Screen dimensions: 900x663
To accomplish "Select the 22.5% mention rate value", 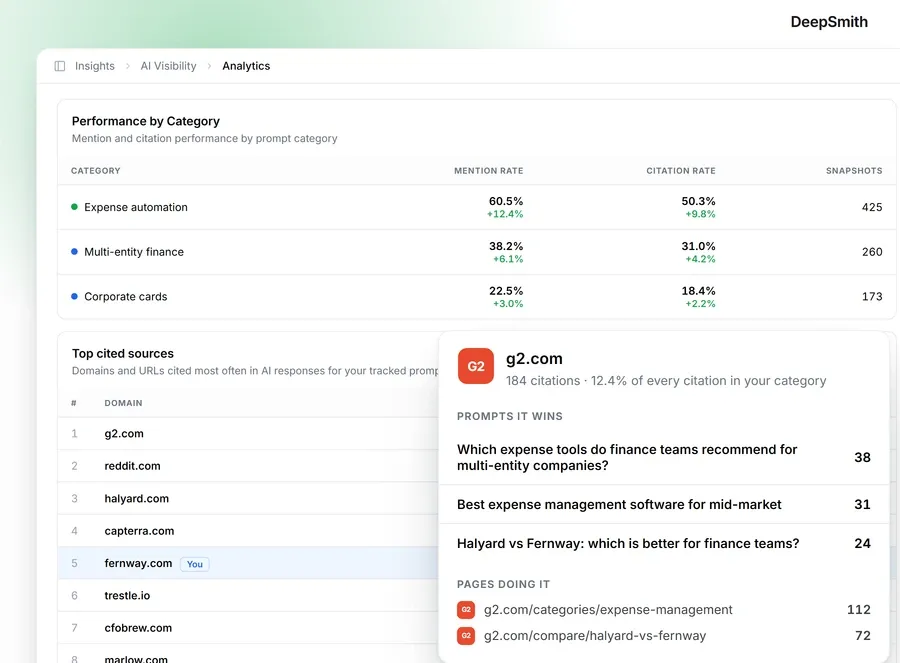I will [506, 290].
